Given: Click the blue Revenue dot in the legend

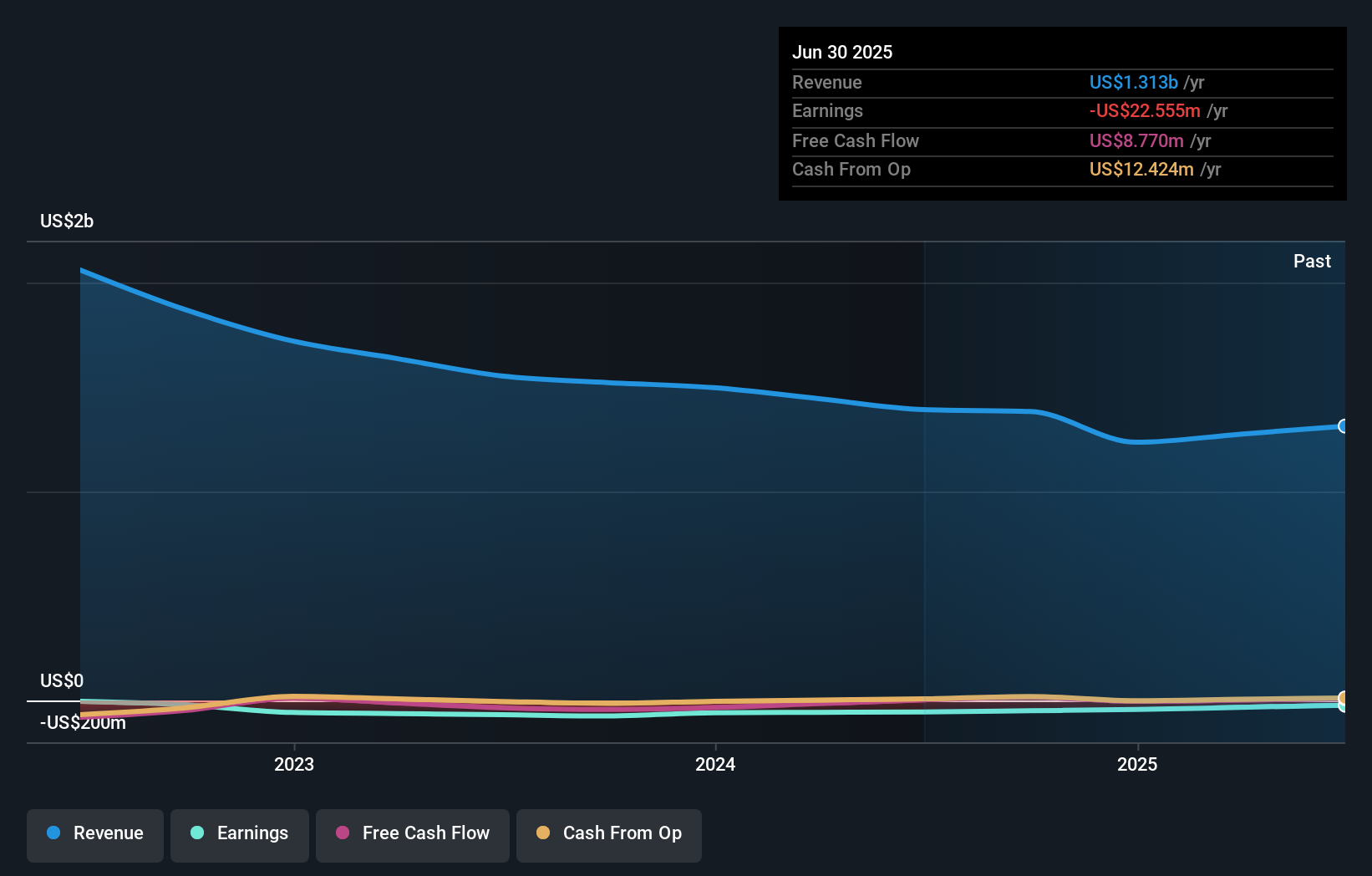Looking at the screenshot, I should [55, 833].
